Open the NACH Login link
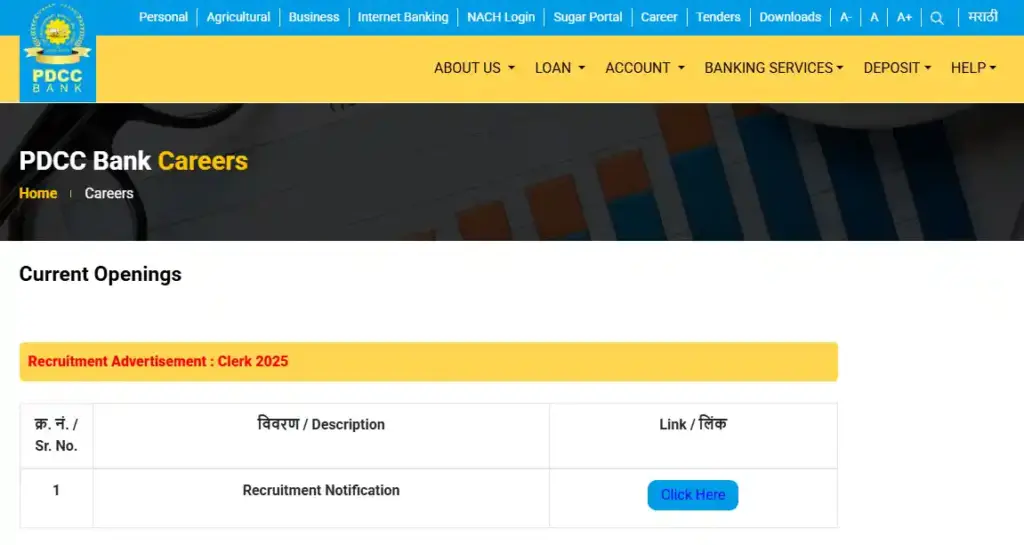 point(501,17)
